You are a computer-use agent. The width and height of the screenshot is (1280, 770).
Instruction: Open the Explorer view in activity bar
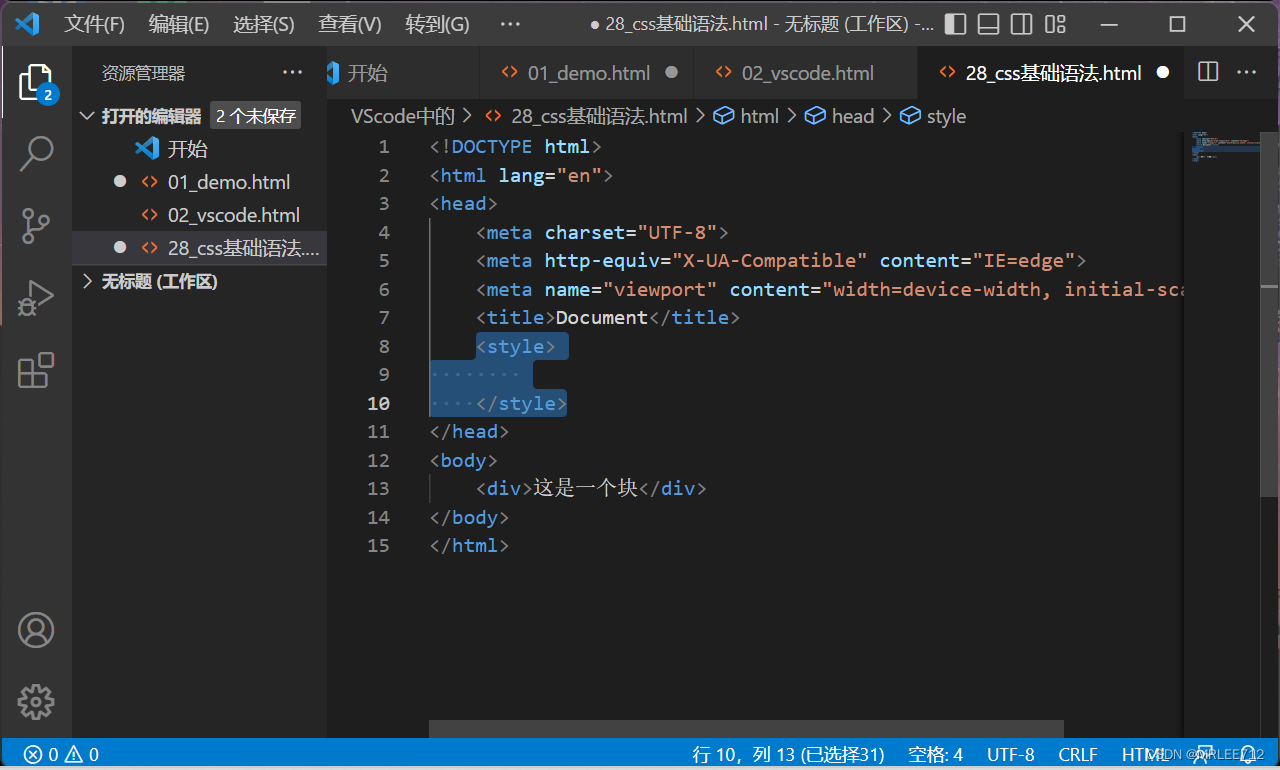tap(36, 83)
